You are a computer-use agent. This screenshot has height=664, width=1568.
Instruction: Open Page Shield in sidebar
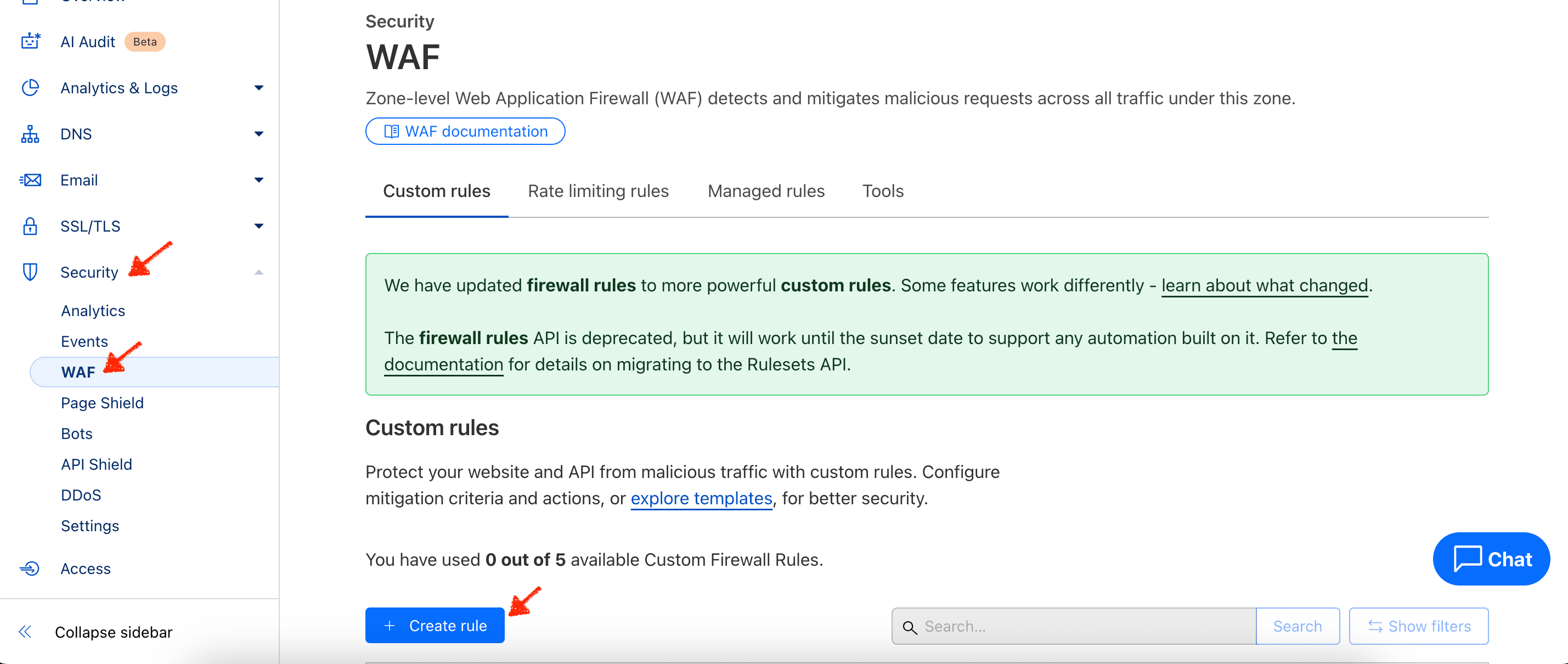pos(102,403)
